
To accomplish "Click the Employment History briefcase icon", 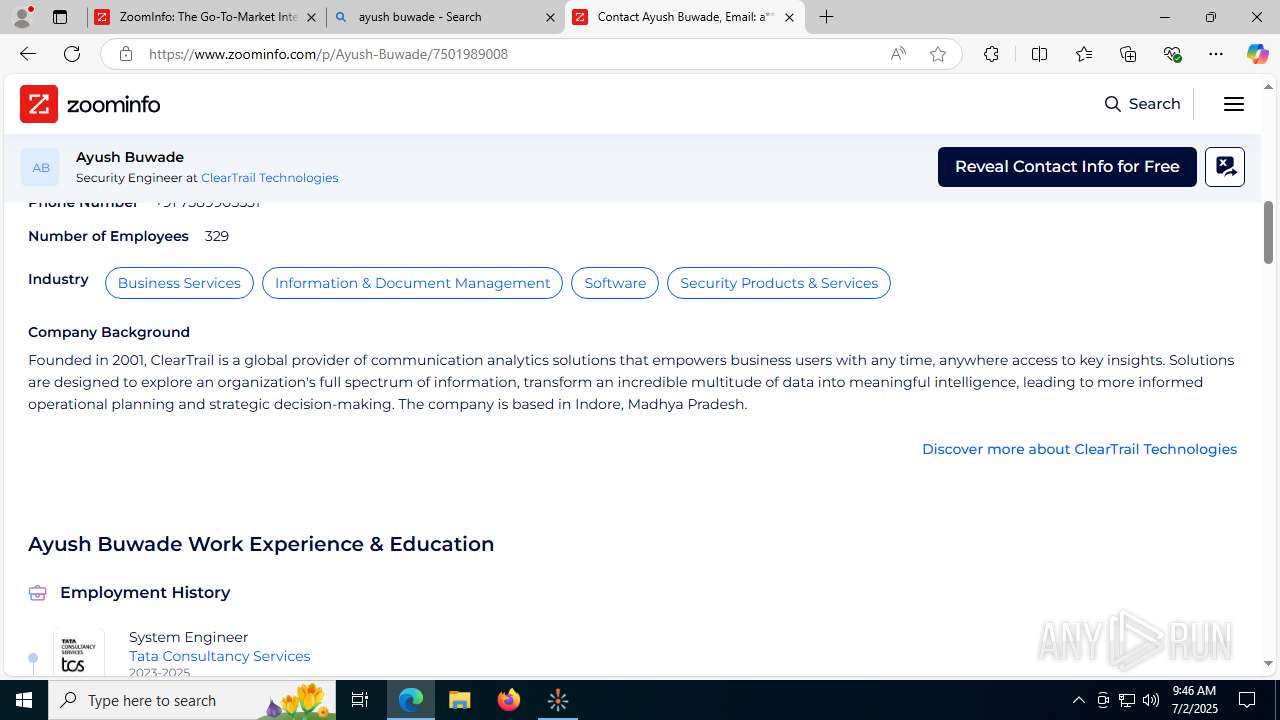I will pos(38,593).
